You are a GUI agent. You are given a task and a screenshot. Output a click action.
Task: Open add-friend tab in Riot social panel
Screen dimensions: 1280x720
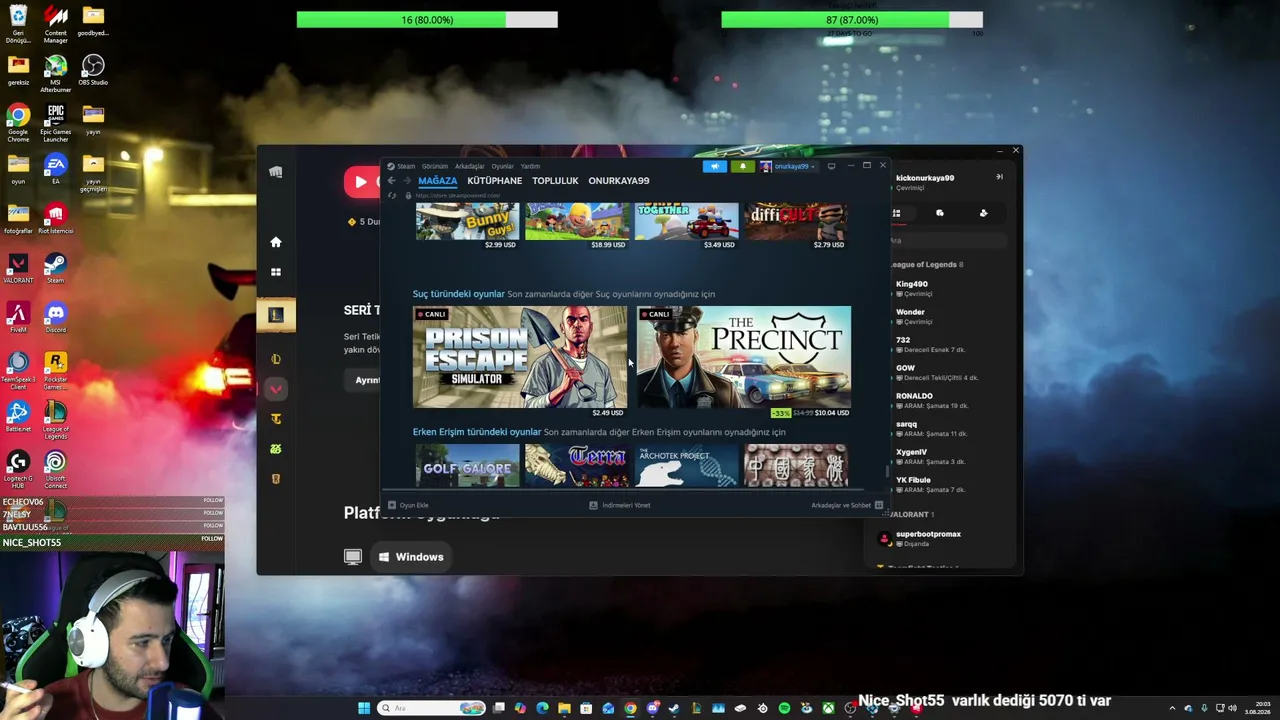point(983,213)
